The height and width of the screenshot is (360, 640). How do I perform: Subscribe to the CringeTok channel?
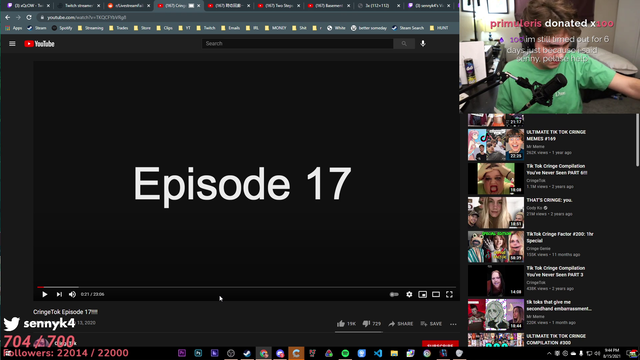pos(440,344)
